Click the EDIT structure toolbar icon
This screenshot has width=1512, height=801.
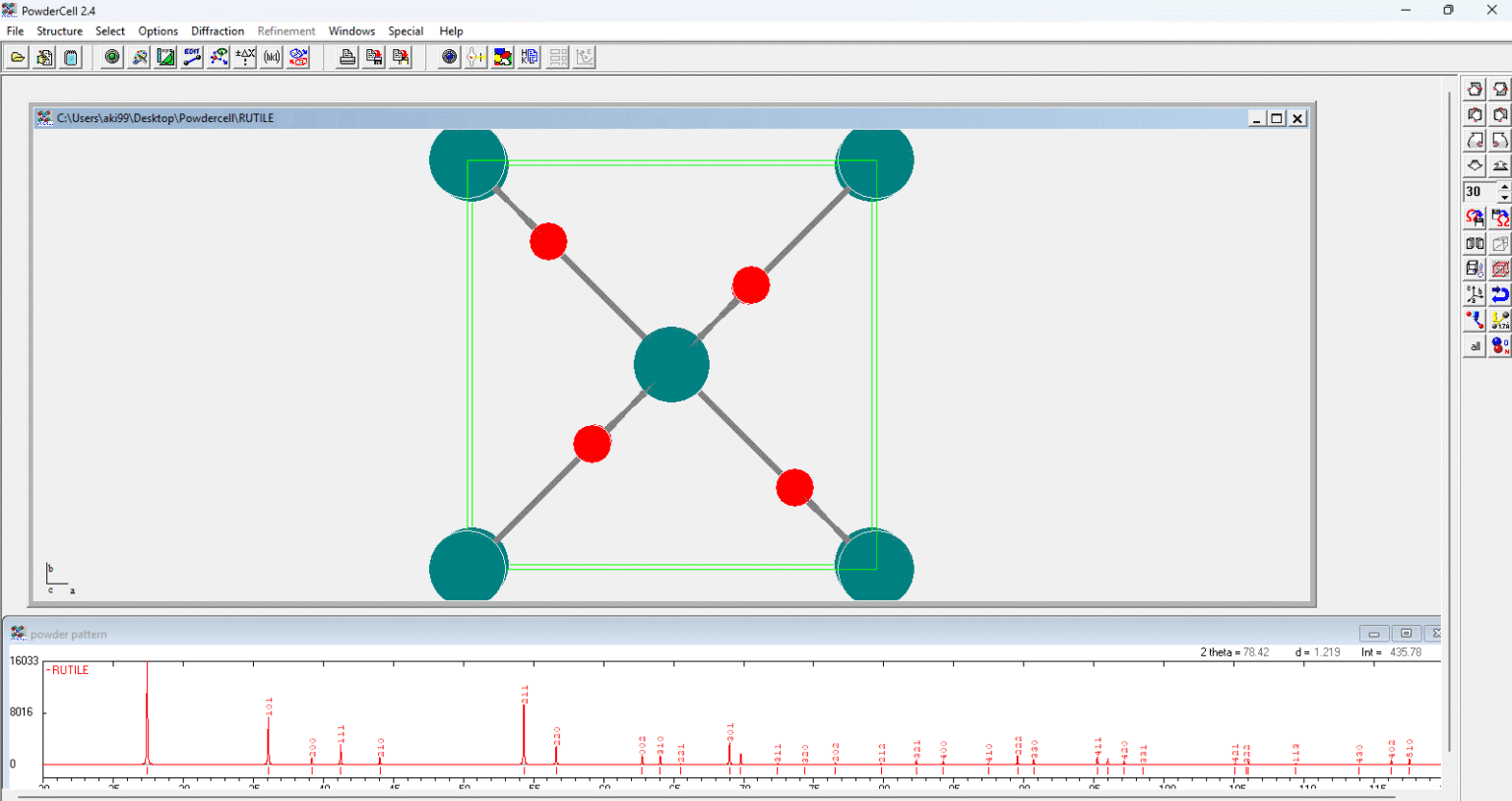point(192,57)
